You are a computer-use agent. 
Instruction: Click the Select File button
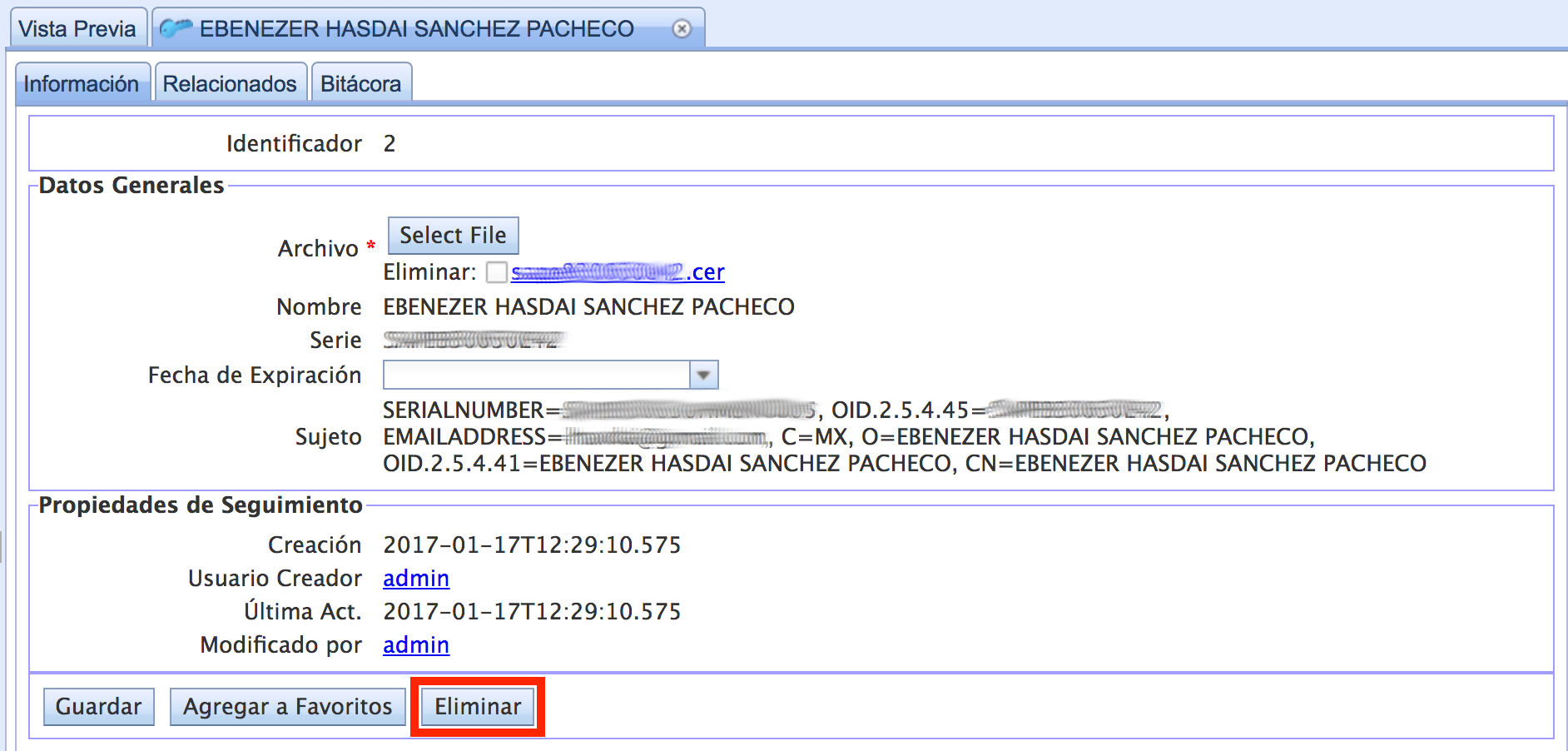click(x=453, y=236)
